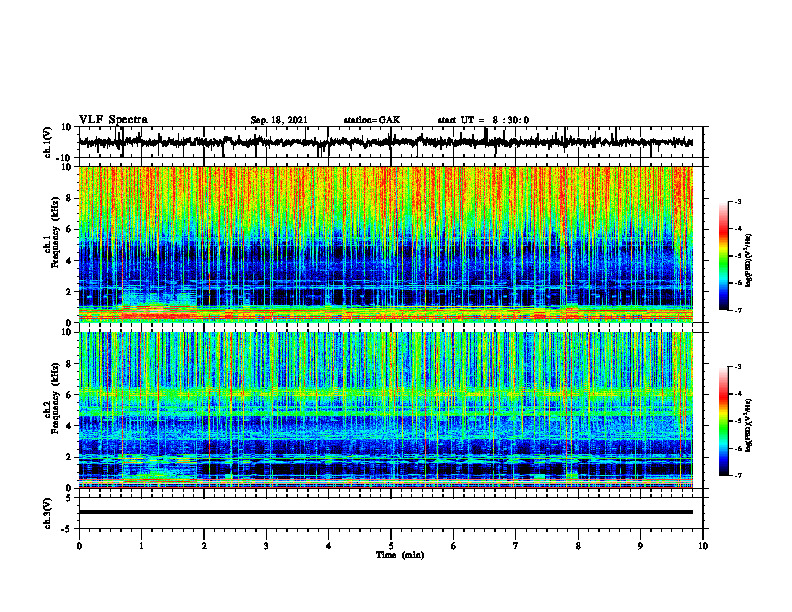792x612 pixels.
Task: Click time axis tick label 1
Action: [x=141, y=546]
